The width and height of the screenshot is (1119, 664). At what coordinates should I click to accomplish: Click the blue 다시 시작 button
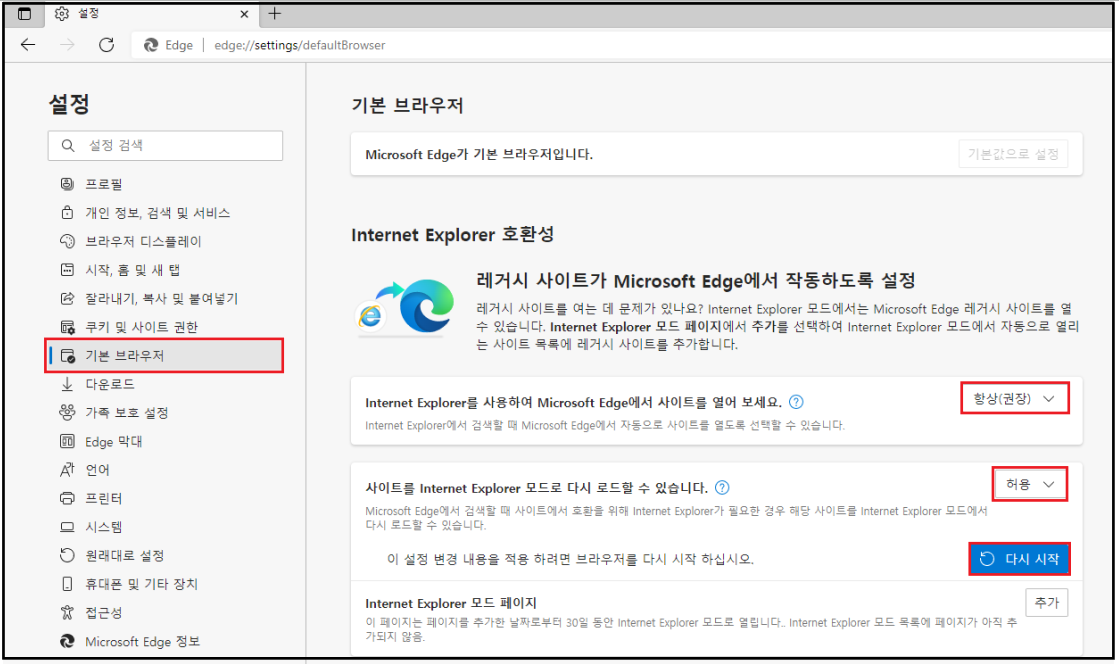[x=1019, y=559]
